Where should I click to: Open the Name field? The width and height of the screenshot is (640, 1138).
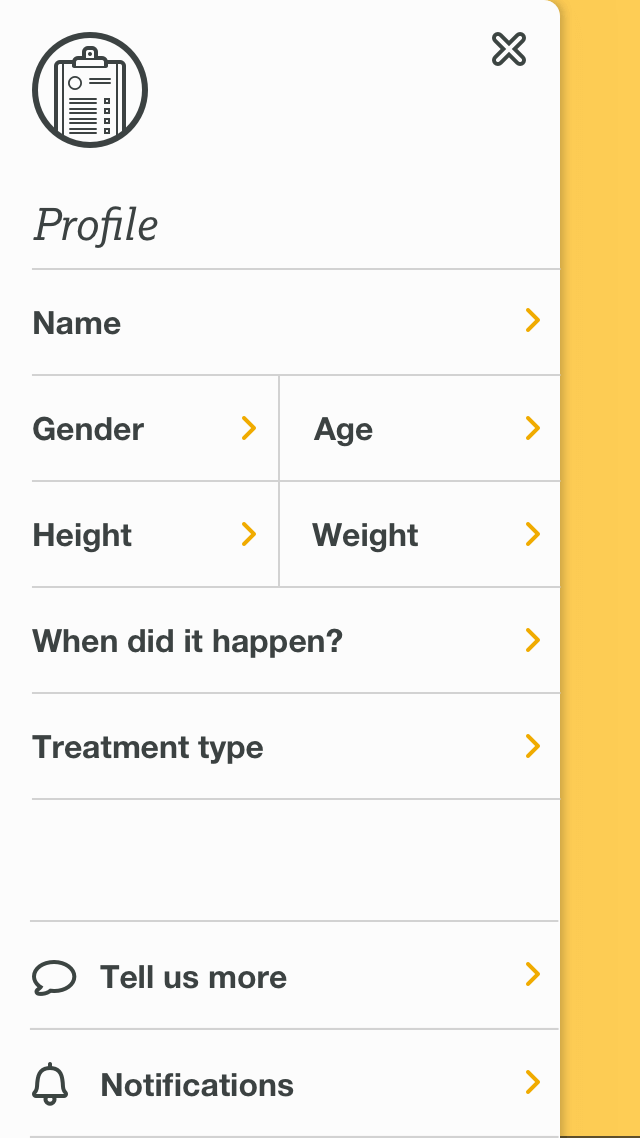click(77, 323)
